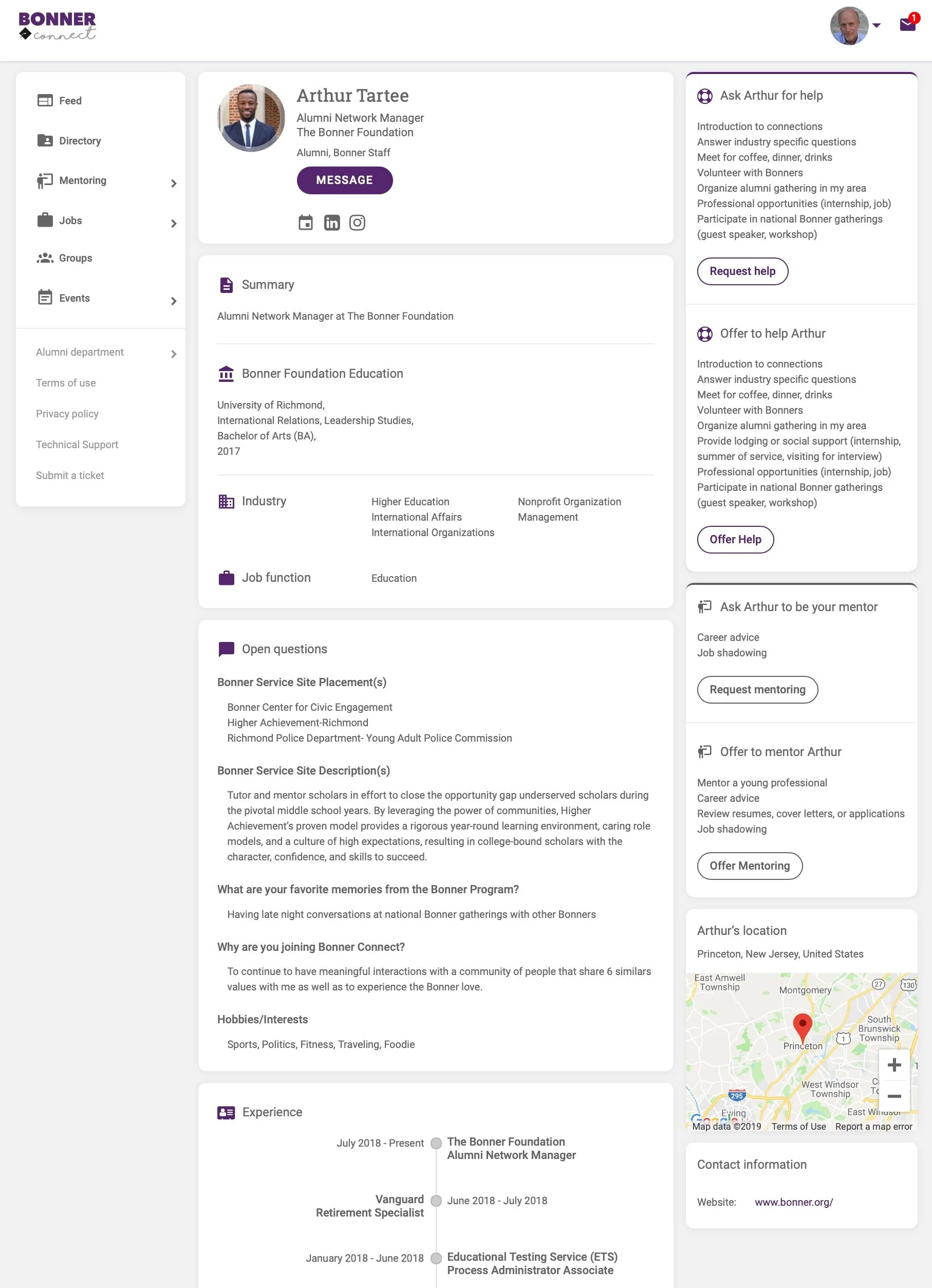Click Nonprofit Organization Management industry text

tap(569, 509)
